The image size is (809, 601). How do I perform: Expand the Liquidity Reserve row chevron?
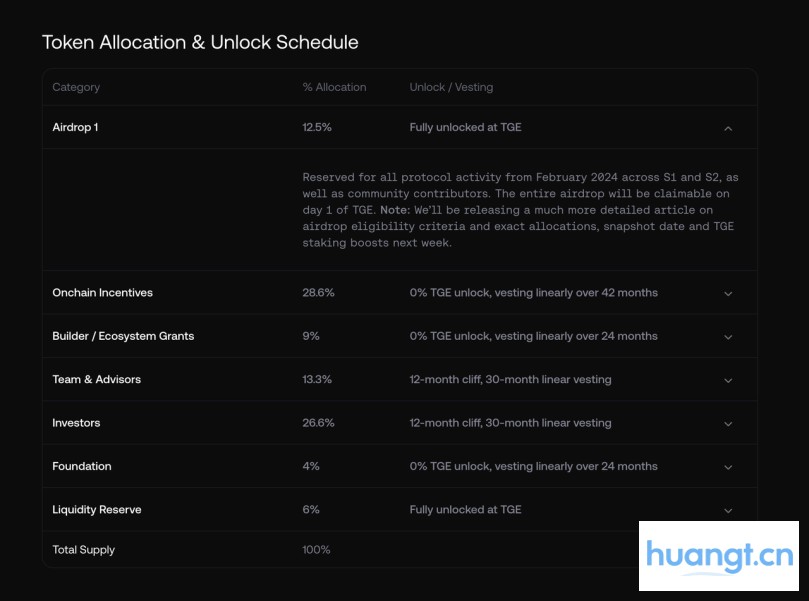coord(728,511)
